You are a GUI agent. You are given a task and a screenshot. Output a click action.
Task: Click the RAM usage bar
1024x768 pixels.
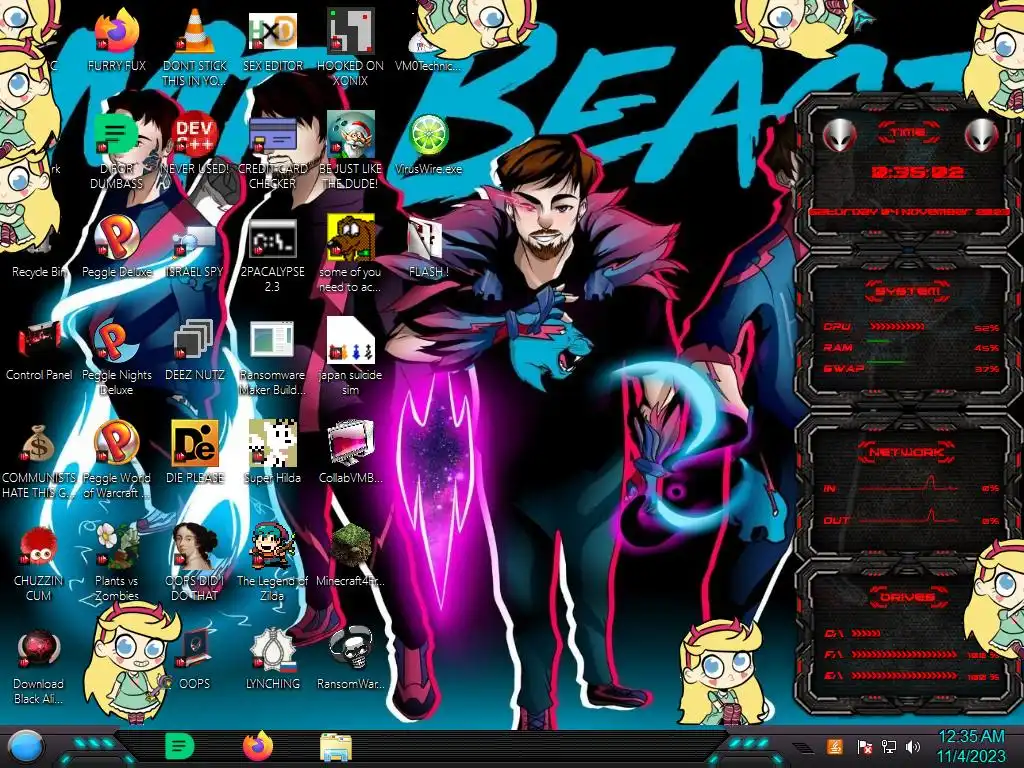click(878, 342)
